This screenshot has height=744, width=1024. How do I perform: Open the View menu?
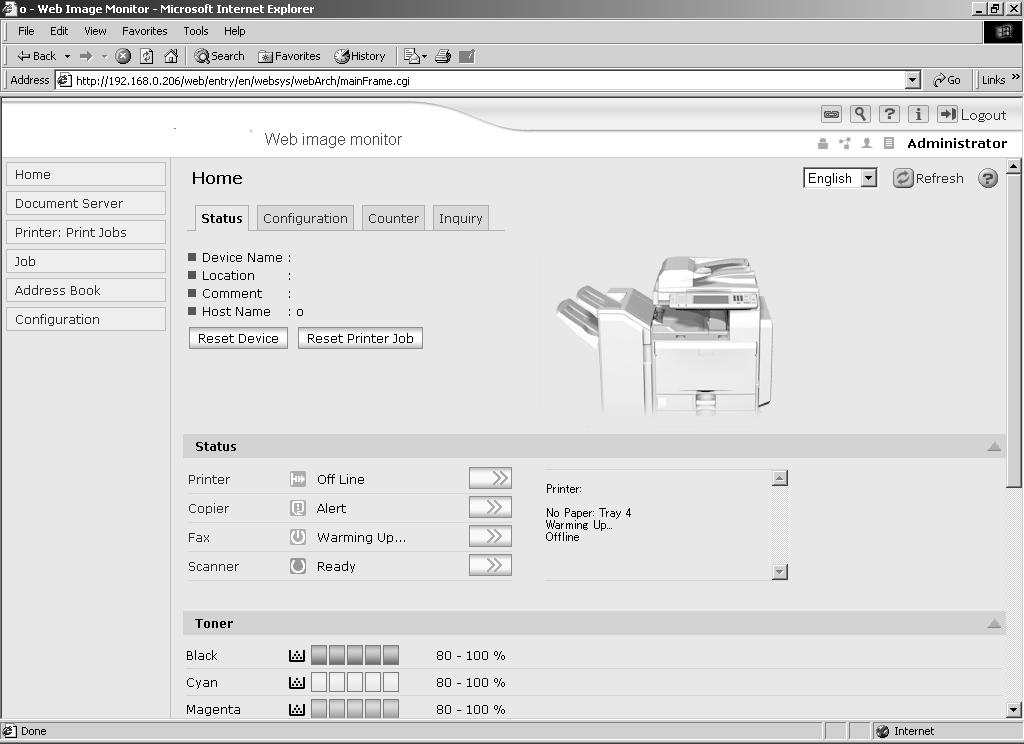pyautogui.click(x=95, y=31)
